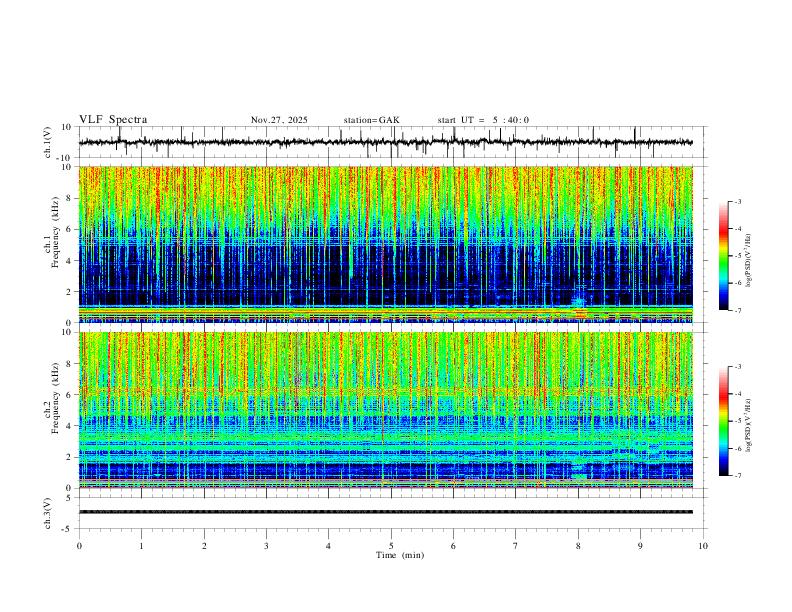Select the "start UT = 5 :40: 0" text
This screenshot has height=612, width=792.
pyautogui.click(x=483, y=120)
